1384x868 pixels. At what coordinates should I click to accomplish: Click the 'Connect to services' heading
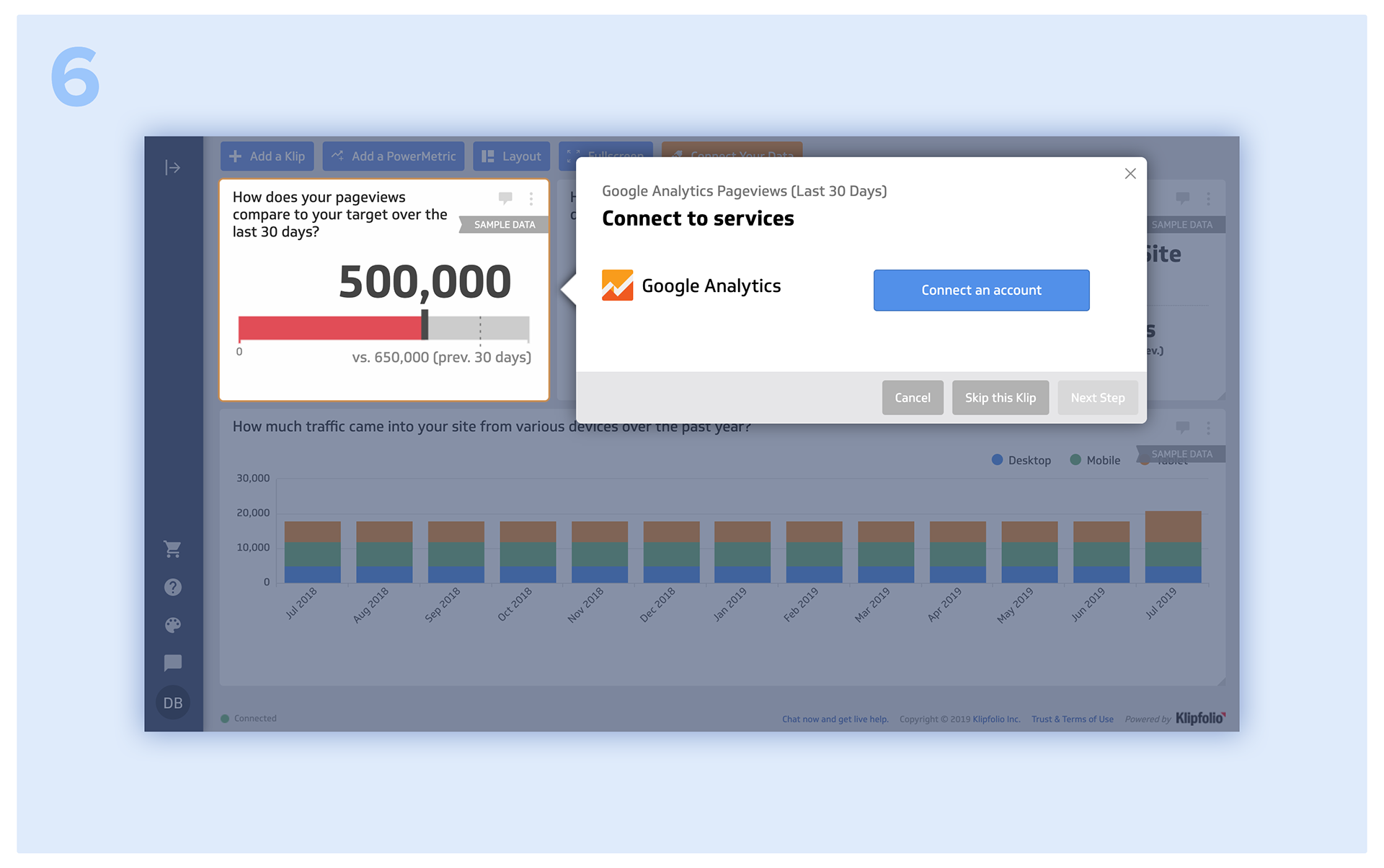[698, 218]
